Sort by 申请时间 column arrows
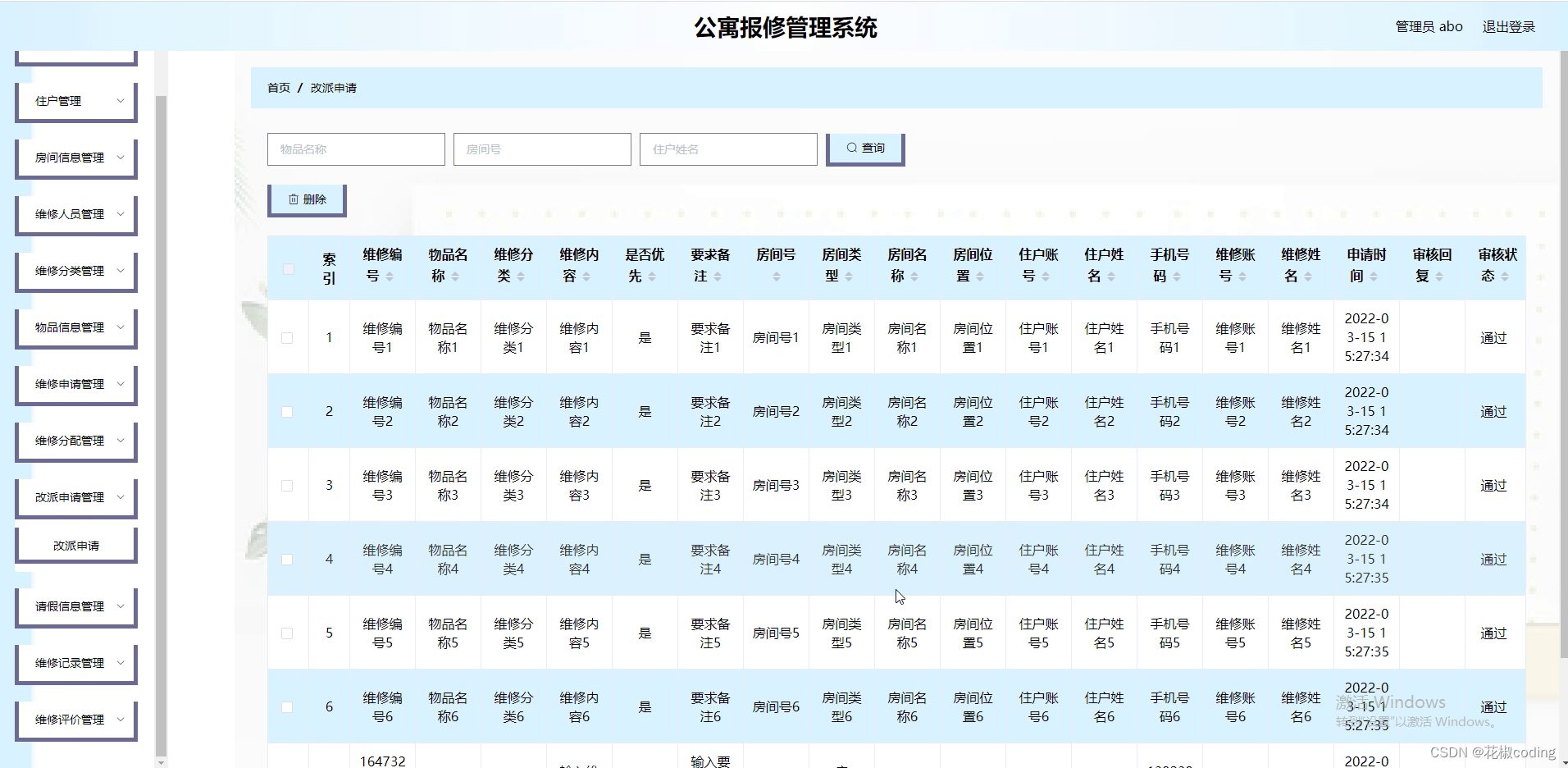1568x768 pixels. 1374,277
